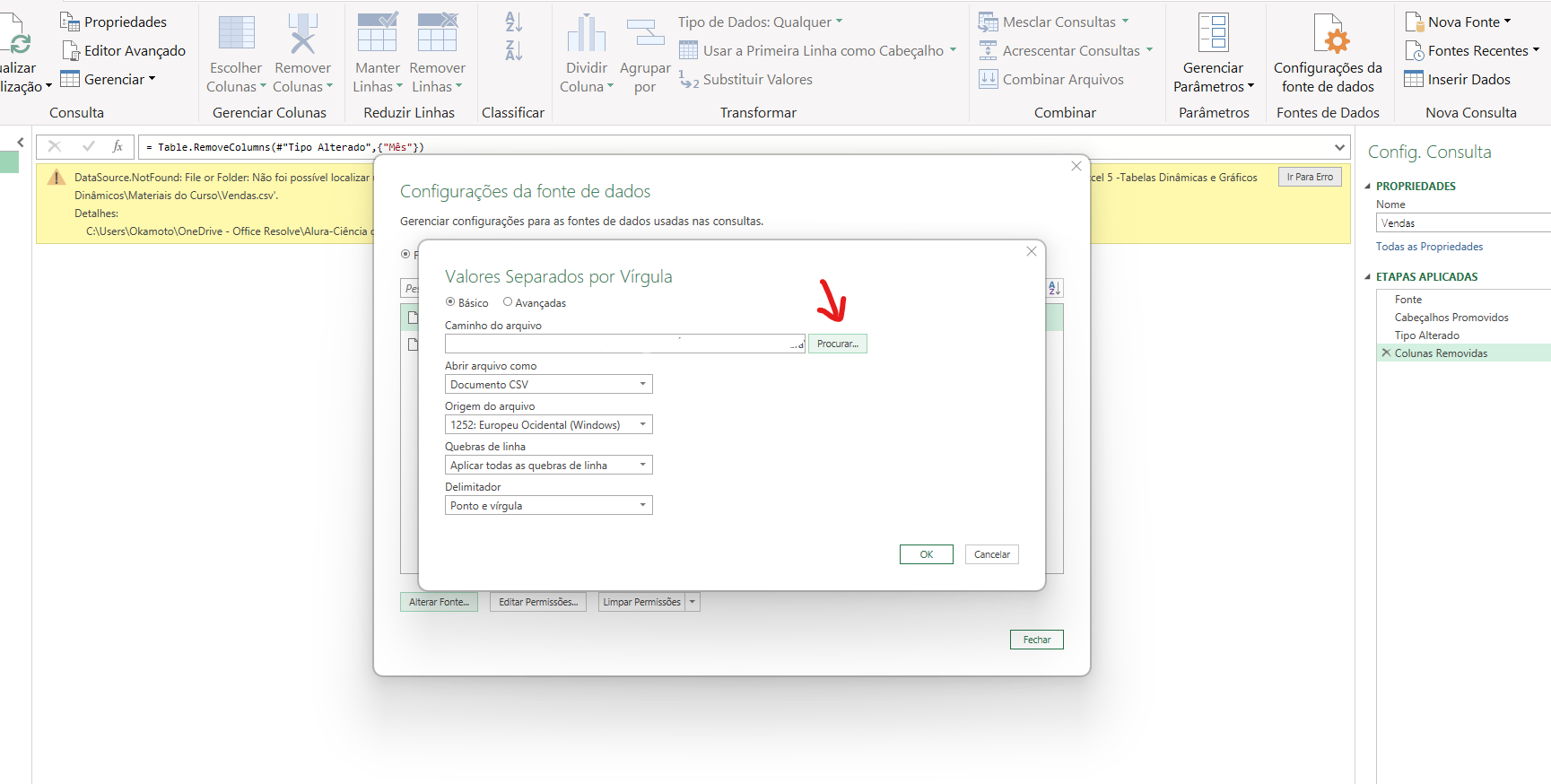Click OK in Valores Separados por Vírgula dialog
This screenshot has height=784, width=1551.
[x=927, y=554]
